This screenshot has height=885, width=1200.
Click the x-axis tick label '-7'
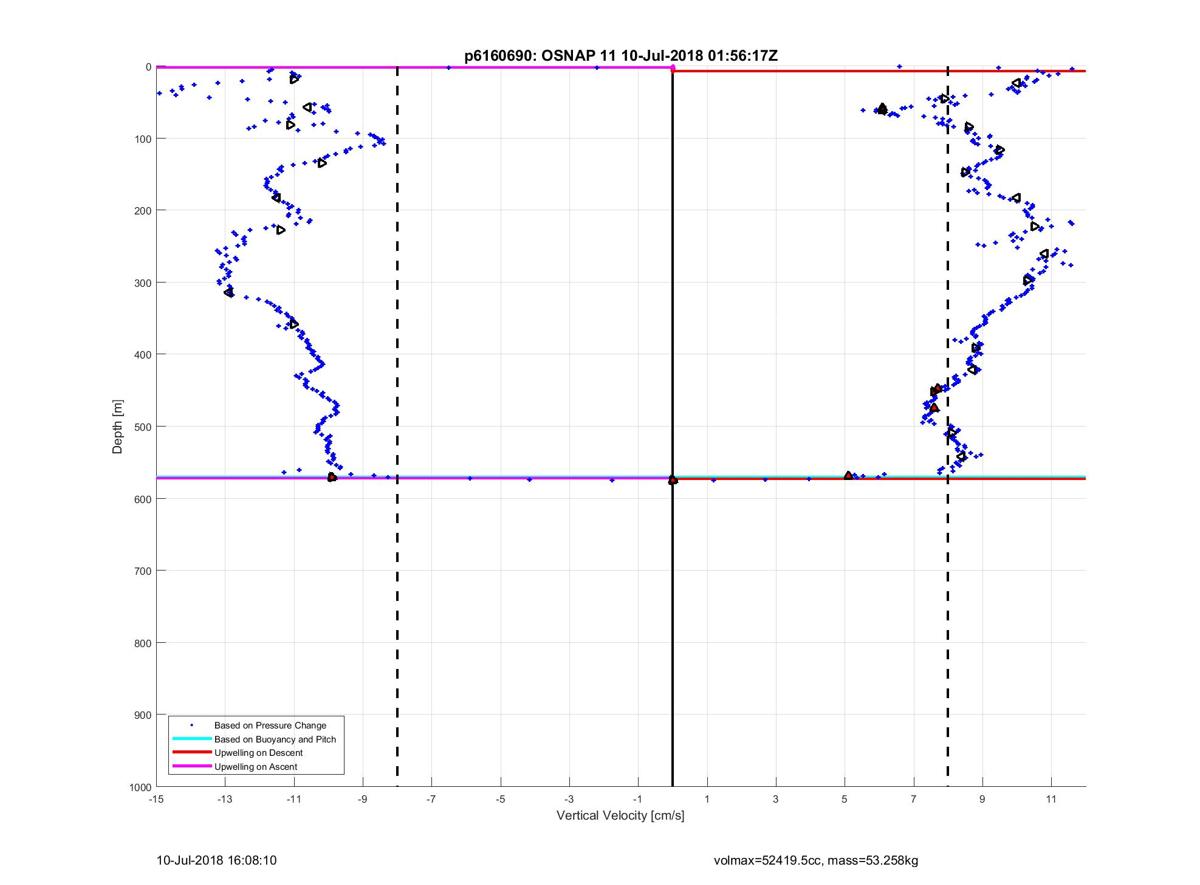pyautogui.click(x=432, y=800)
